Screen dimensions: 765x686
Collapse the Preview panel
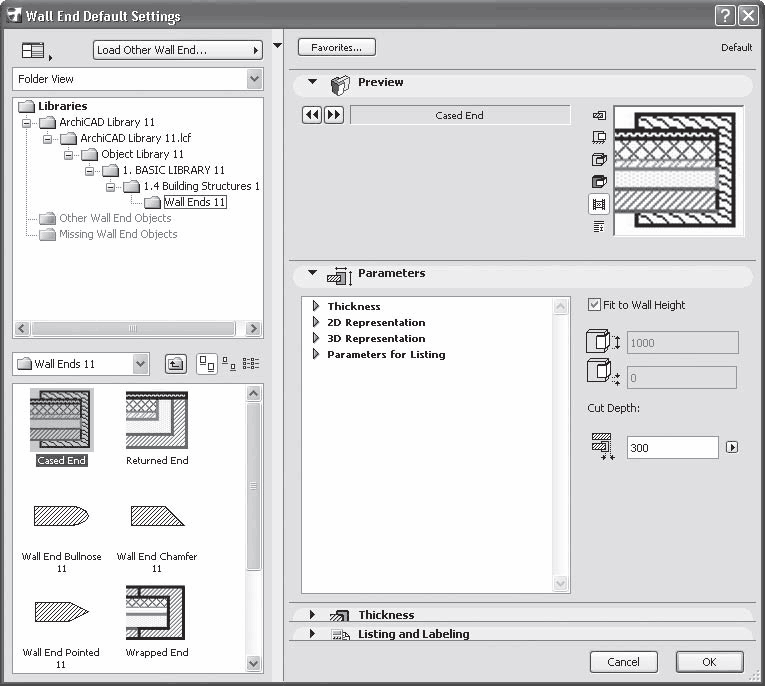click(312, 82)
